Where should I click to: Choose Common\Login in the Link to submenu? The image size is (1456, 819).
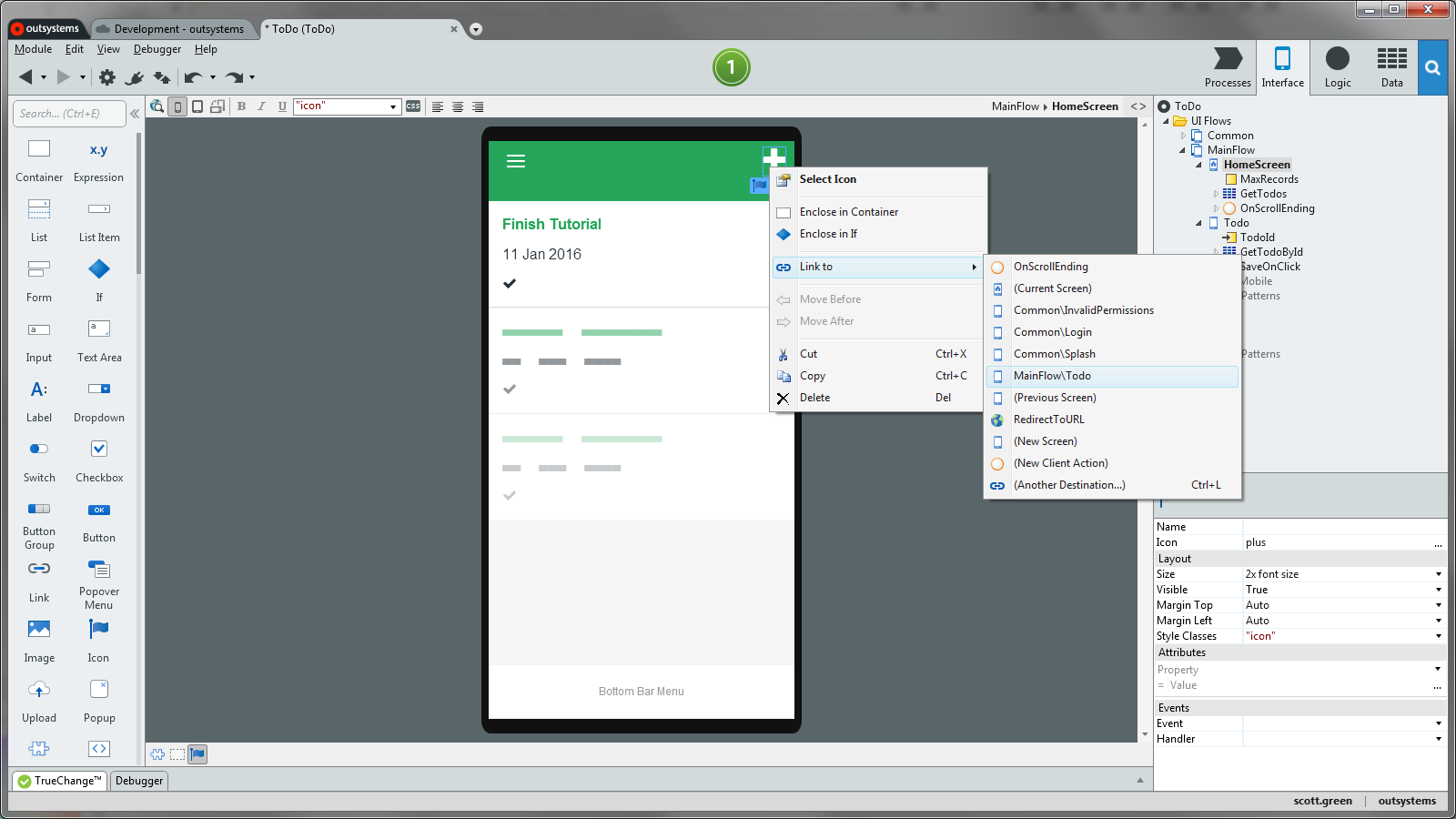(x=1052, y=332)
